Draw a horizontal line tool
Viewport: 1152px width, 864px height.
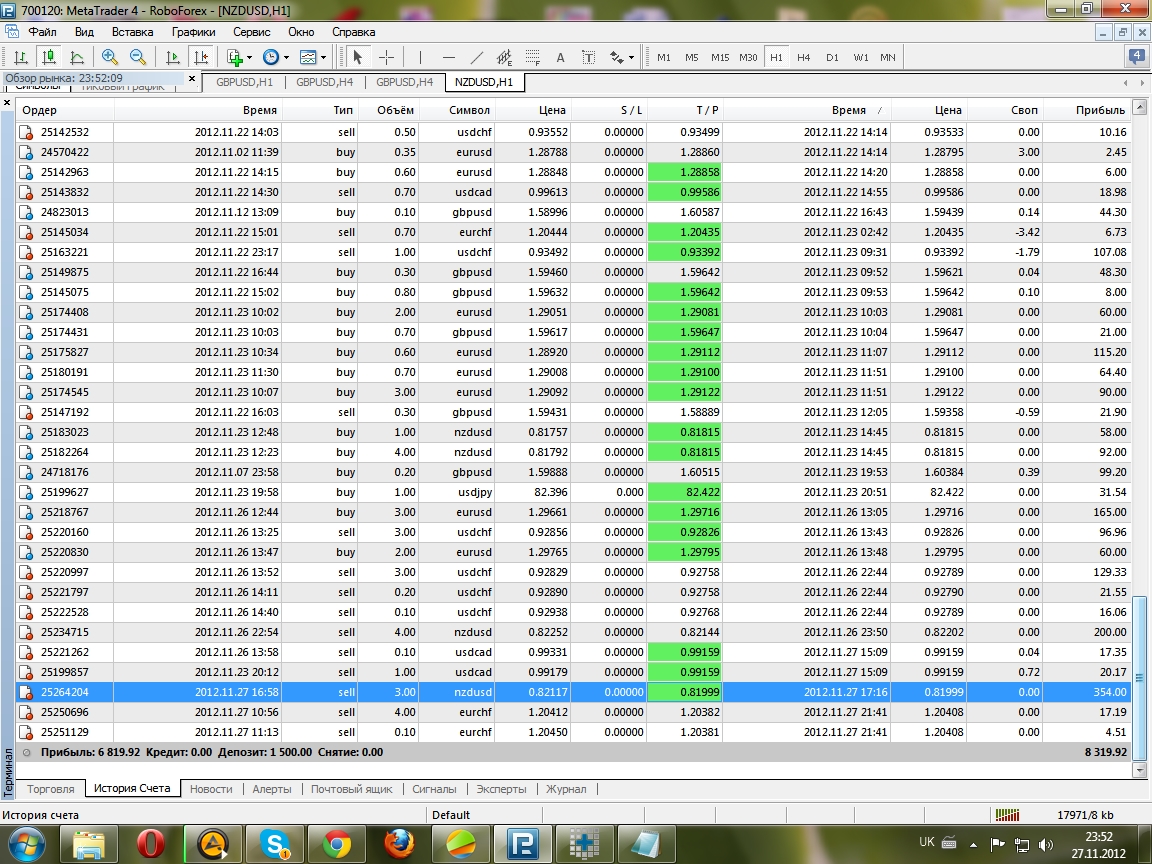pos(449,57)
